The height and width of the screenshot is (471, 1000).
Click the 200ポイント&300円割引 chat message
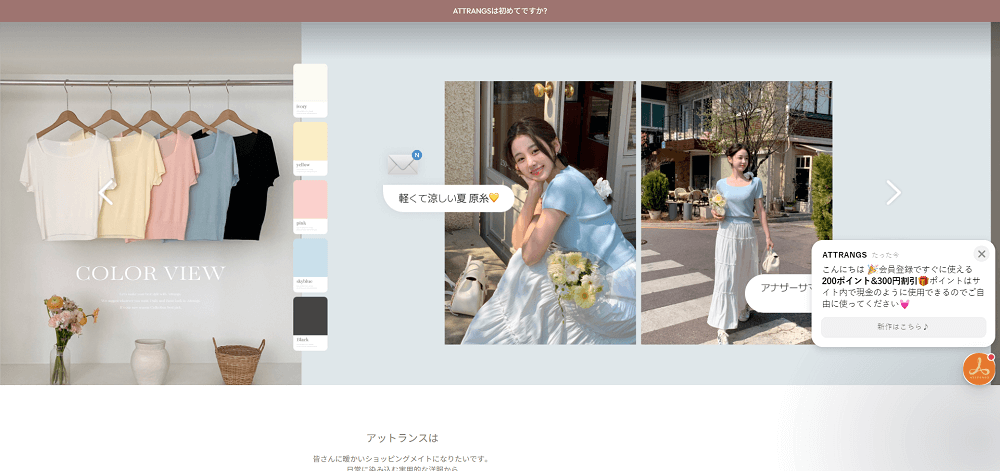[x=903, y=287]
